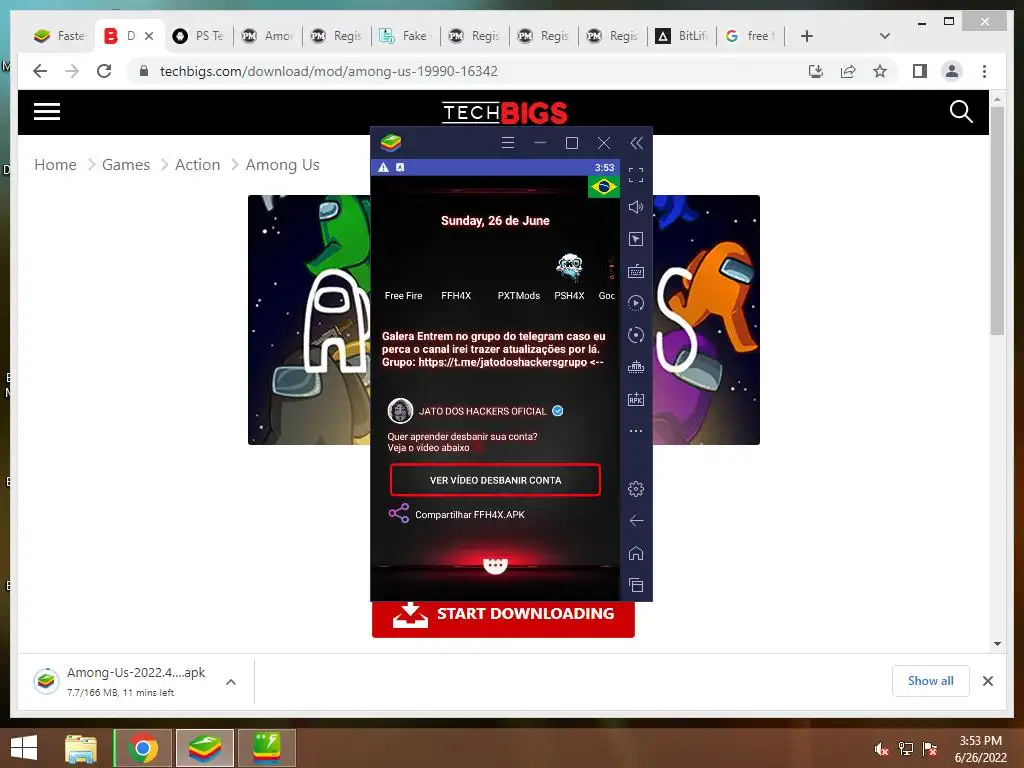Click Windows Start button
This screenshot has height=768, width=1024.
pos(24,748)
